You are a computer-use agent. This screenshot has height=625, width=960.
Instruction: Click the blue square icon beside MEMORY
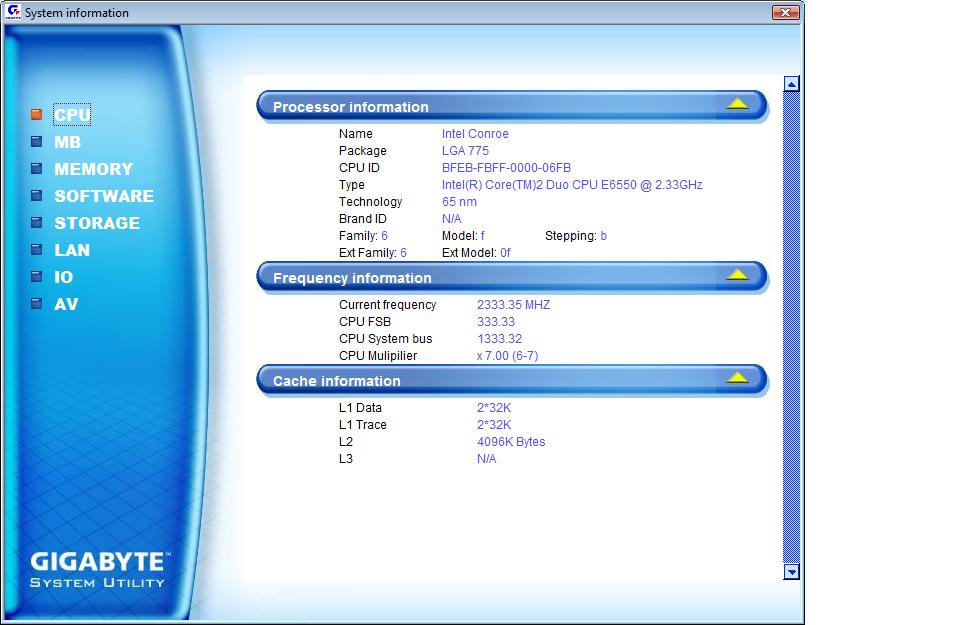[37, 169]
